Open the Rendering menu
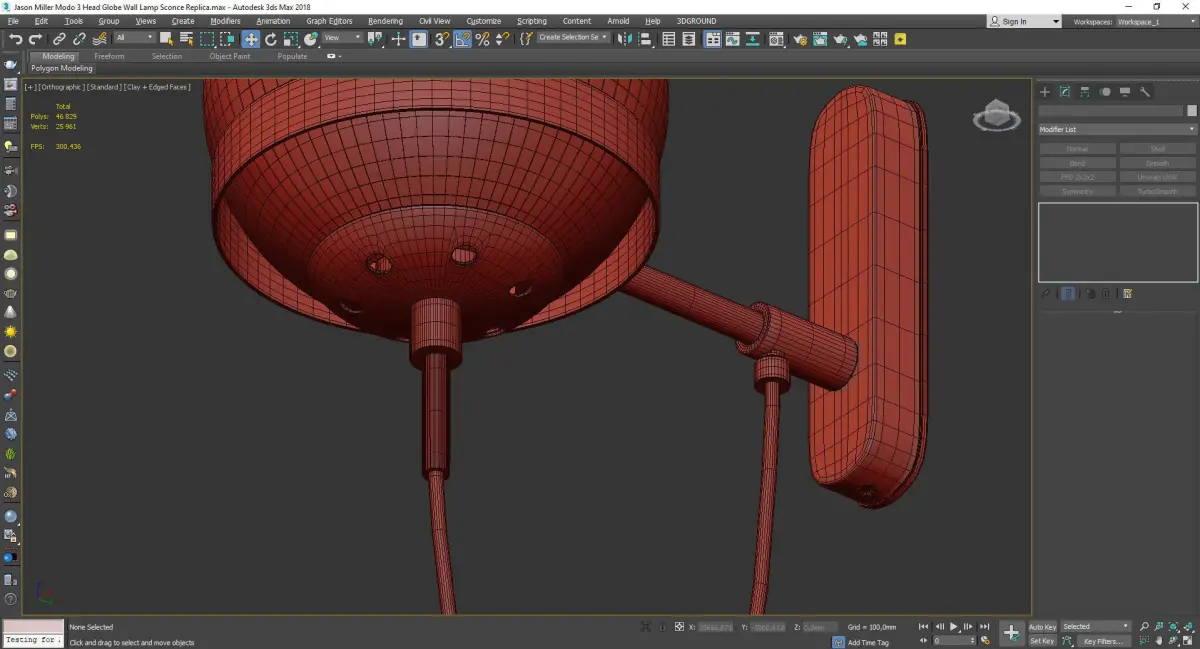 [x=385, y=21]
